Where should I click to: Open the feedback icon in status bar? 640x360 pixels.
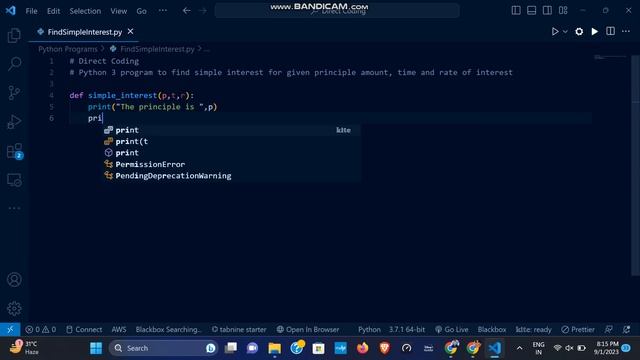609,329
